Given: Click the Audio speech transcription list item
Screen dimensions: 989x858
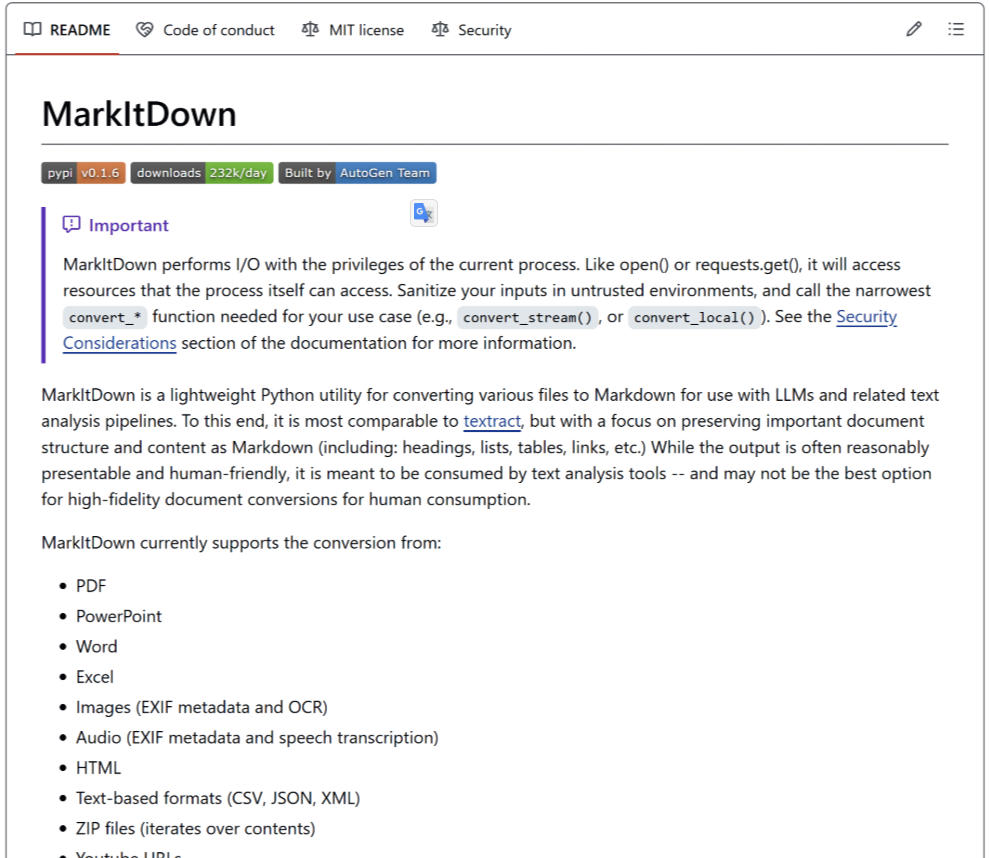Looking at the screenshot, I should point(257,738).
